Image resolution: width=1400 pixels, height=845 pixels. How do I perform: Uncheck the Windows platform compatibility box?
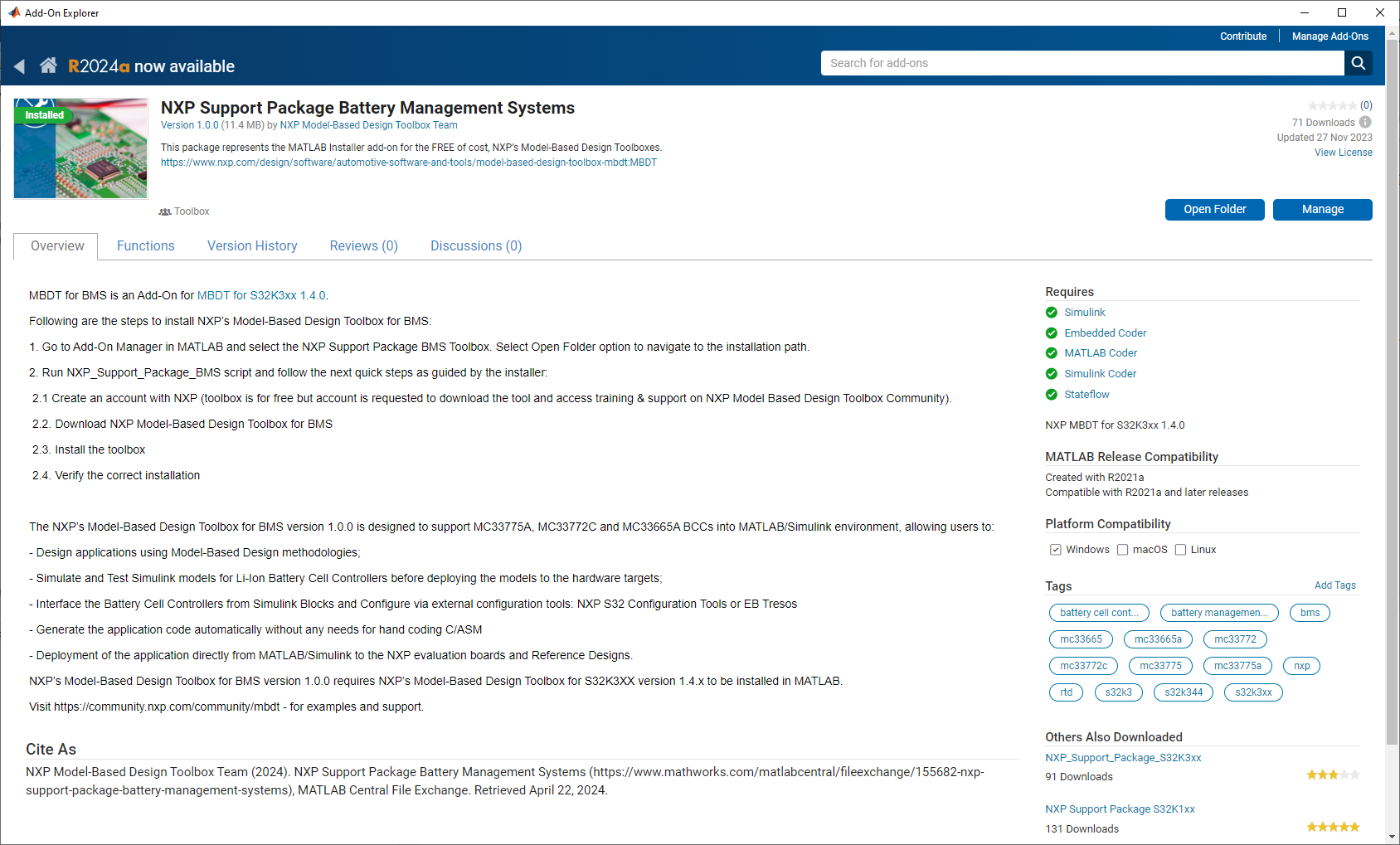(x=1055, y=549)
